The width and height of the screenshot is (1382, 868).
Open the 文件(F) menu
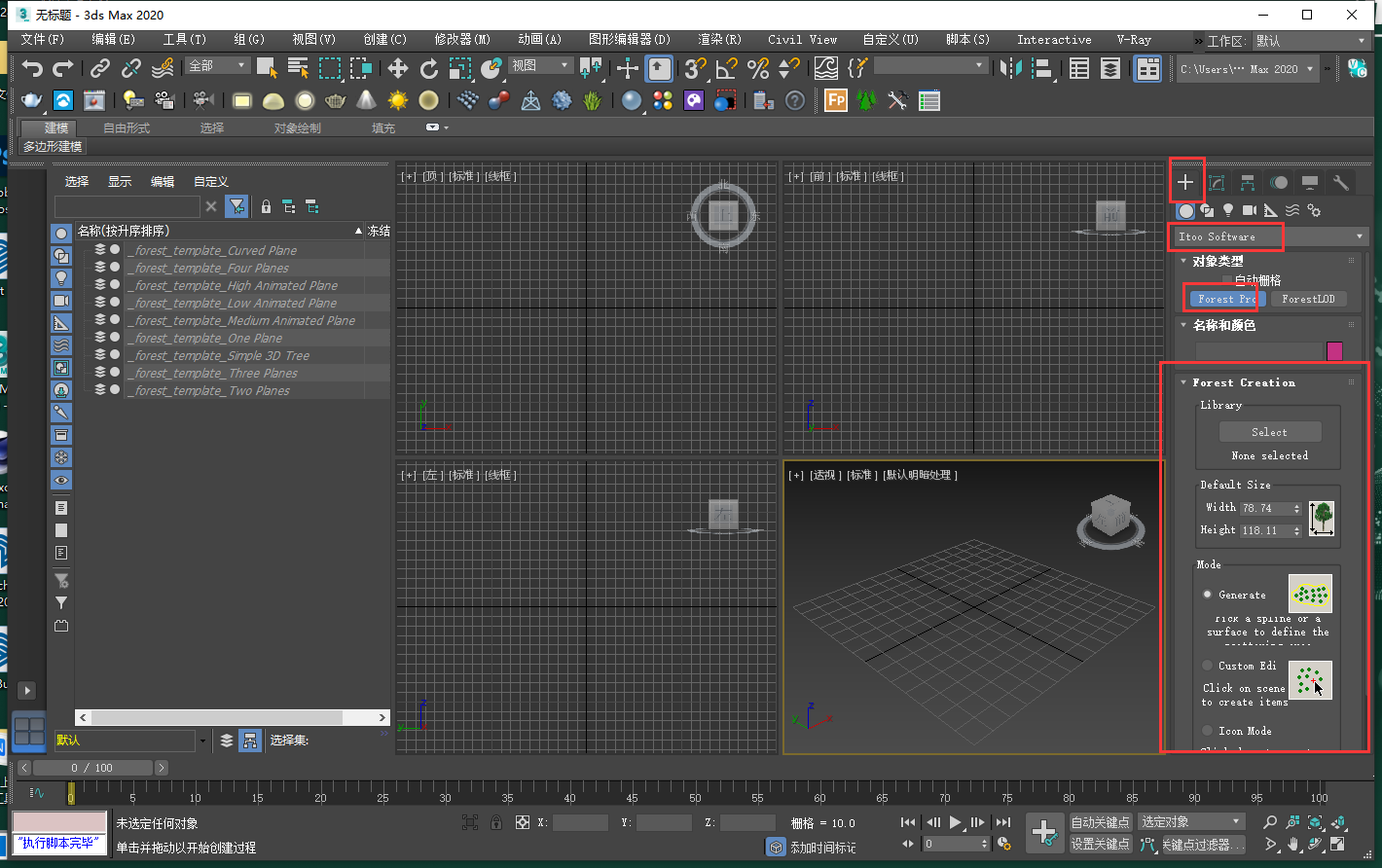(42, 40)
